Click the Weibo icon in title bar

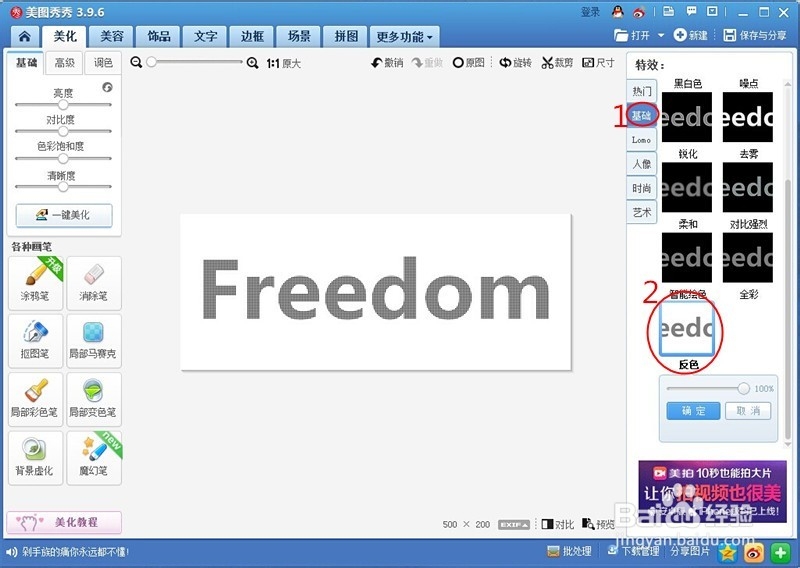click(639, 12)
